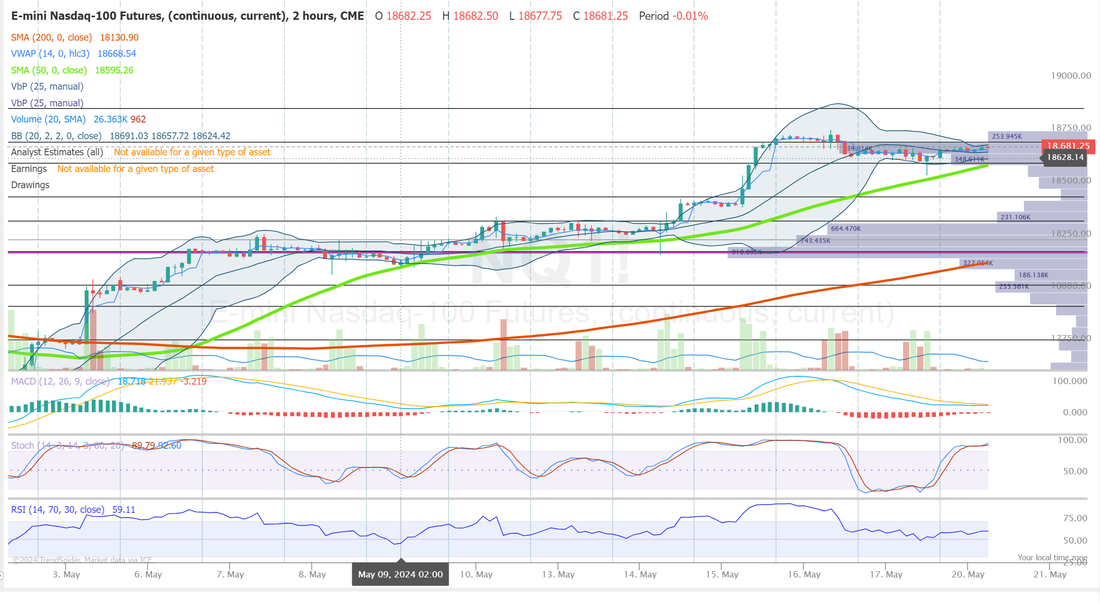1100x603 pixels.
Task: Click the 3. May date axis label
Action: (x=67, y=574)
